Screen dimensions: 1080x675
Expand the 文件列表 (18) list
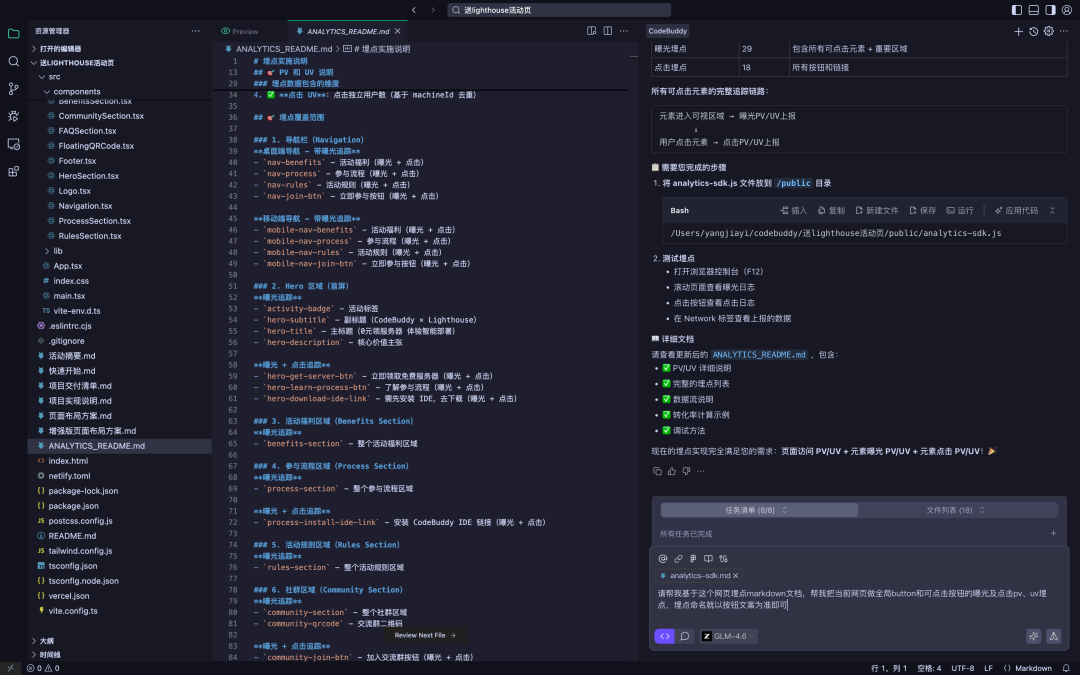pos(955,510)
